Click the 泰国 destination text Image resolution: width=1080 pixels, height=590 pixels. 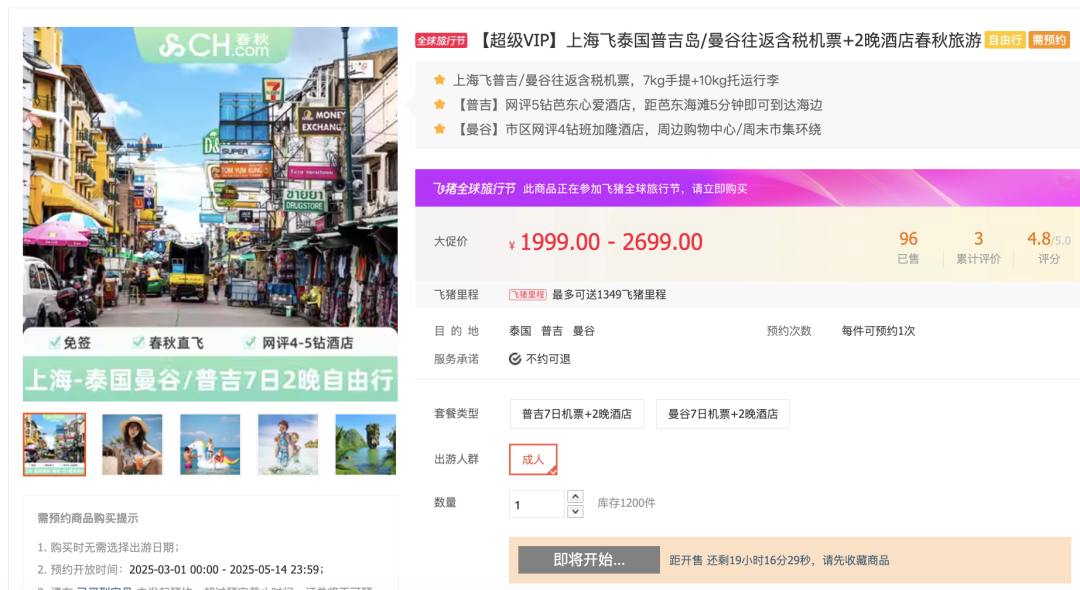[520, 330]
